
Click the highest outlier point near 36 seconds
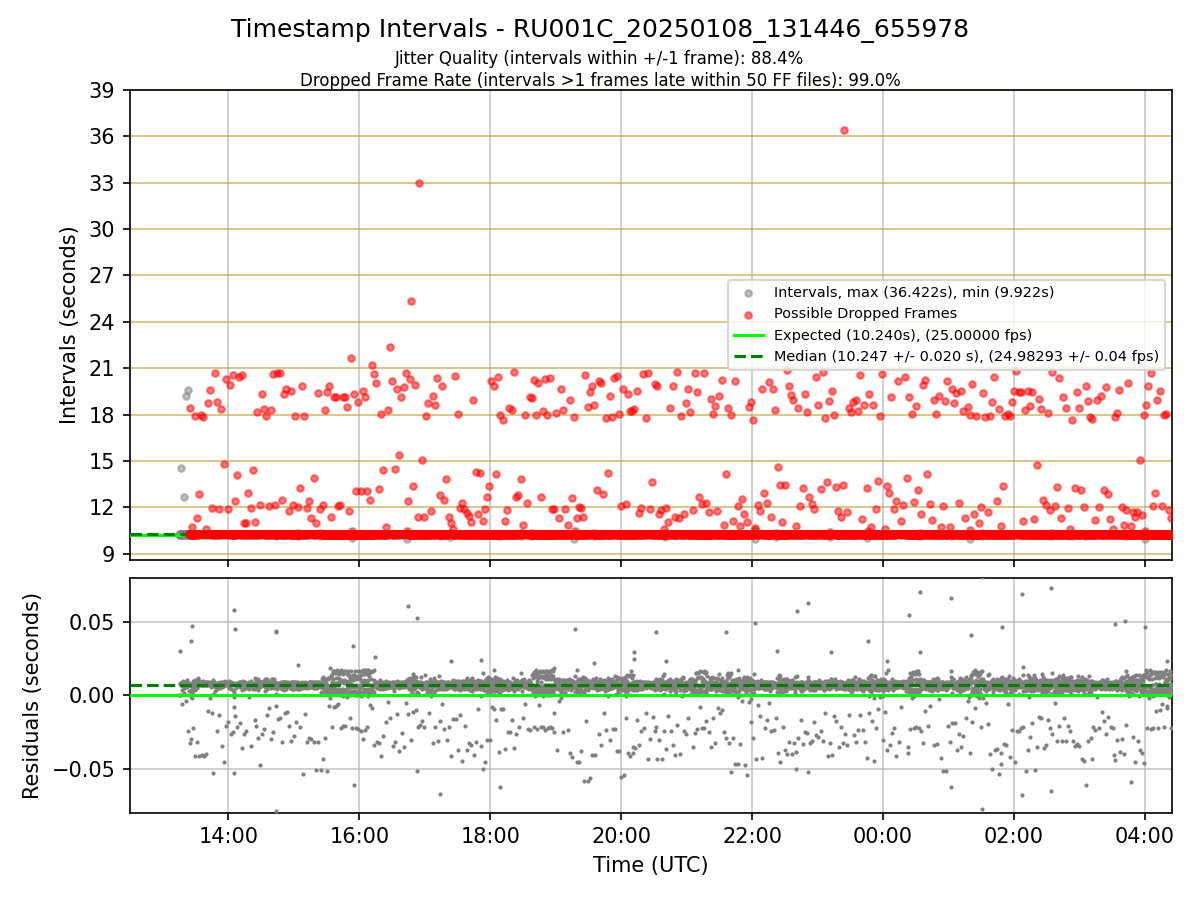844,130
